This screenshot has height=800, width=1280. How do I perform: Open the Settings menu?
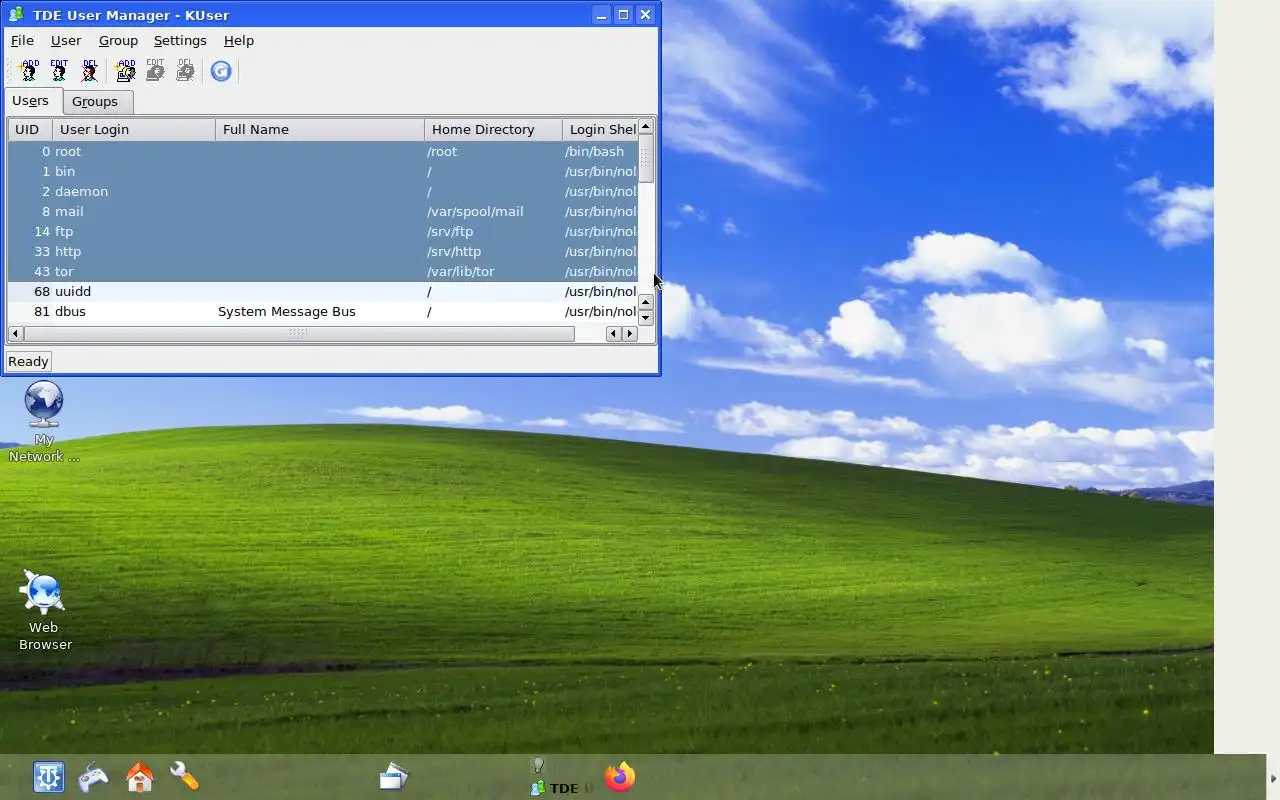[180, 40]
